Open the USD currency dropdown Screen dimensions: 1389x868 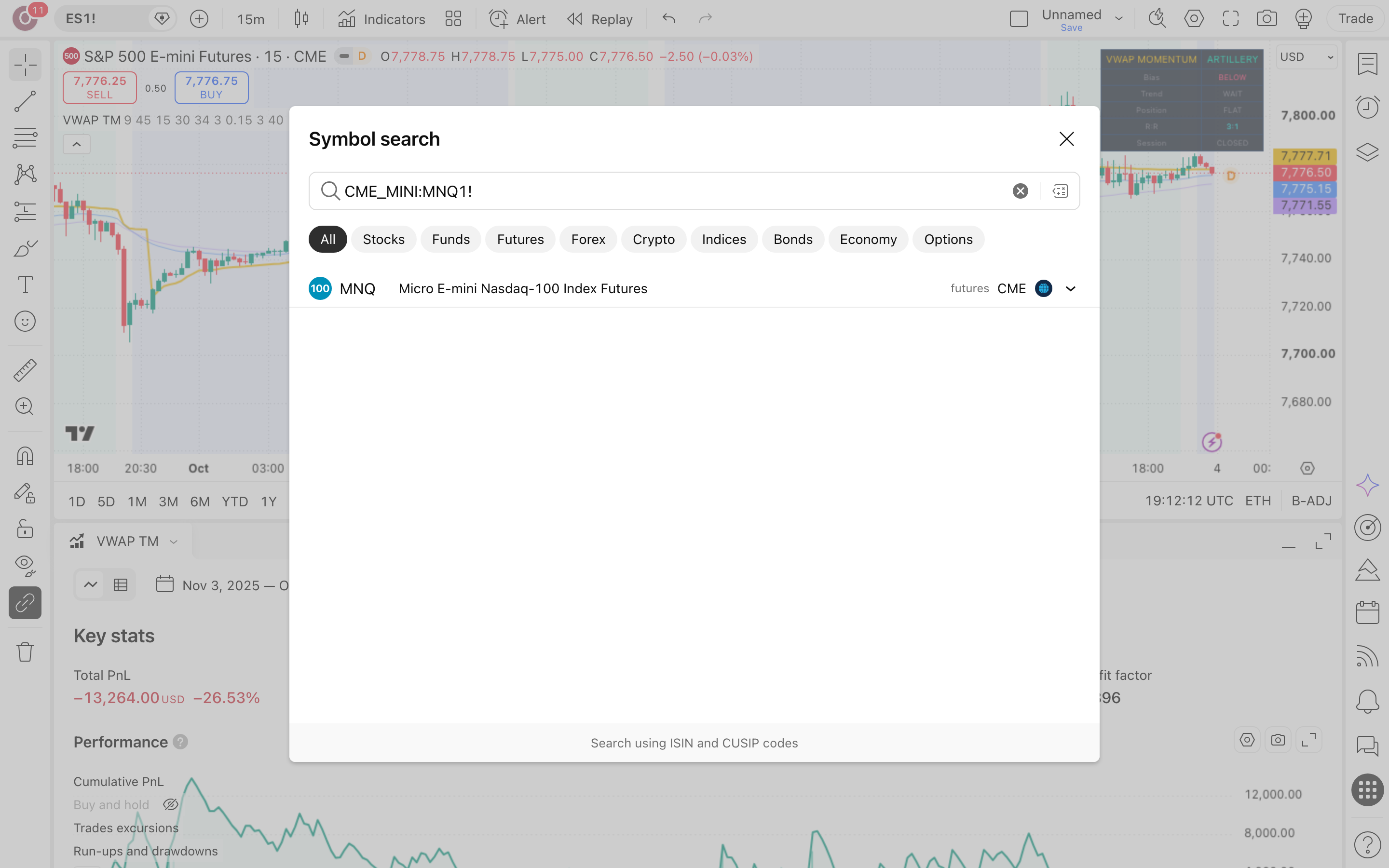click(1307, 57)
